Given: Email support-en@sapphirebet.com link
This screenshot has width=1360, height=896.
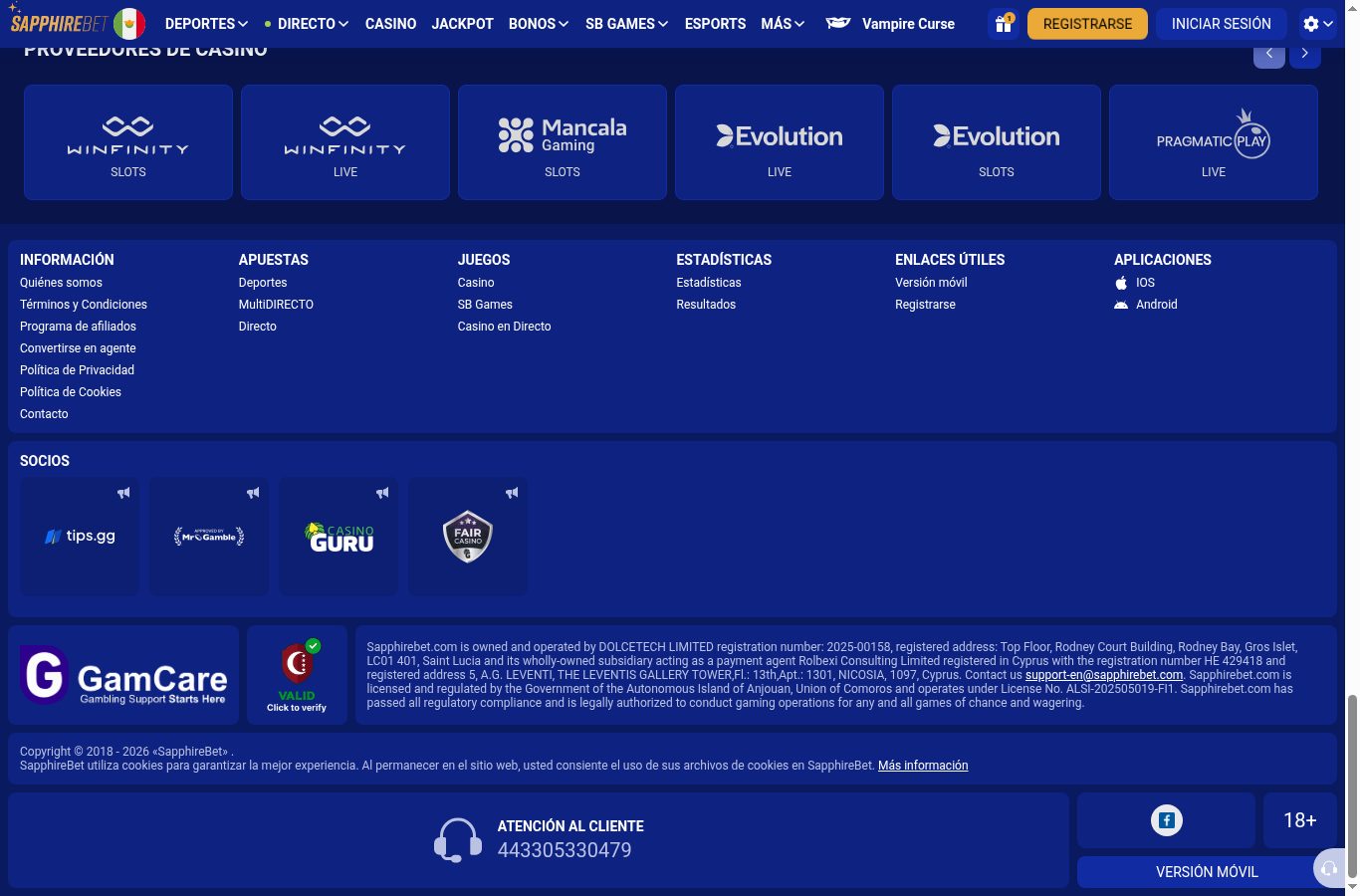Looking at the screenshot, I should pos(1104,675).
